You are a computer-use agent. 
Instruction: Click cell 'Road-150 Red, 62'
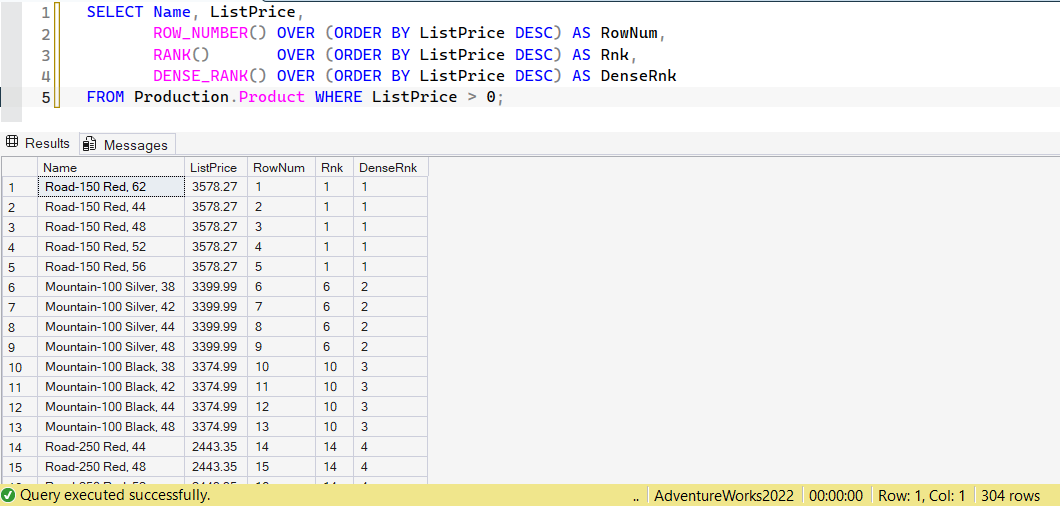pos(111,187)
